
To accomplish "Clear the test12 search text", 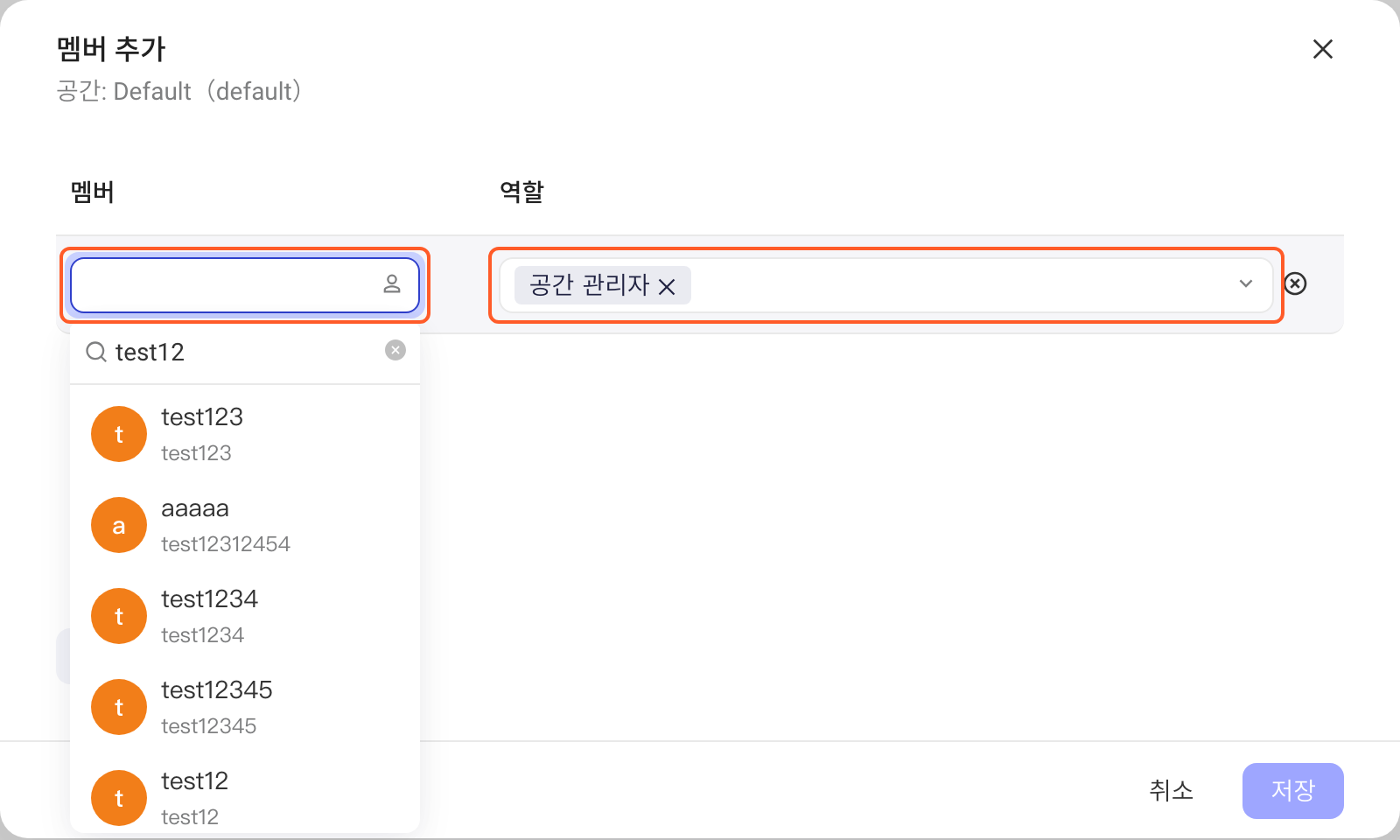I will (395, 350).
